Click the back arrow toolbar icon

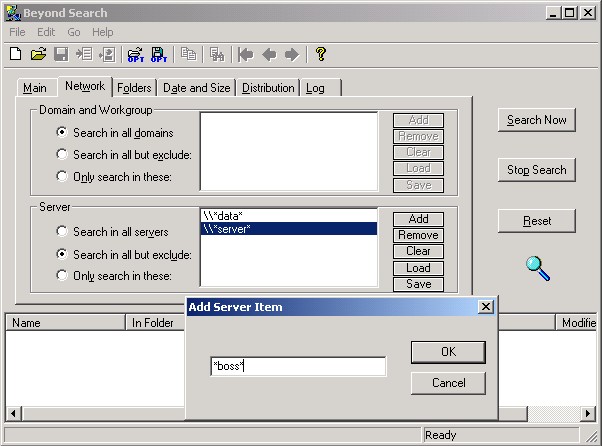[269, 55]
